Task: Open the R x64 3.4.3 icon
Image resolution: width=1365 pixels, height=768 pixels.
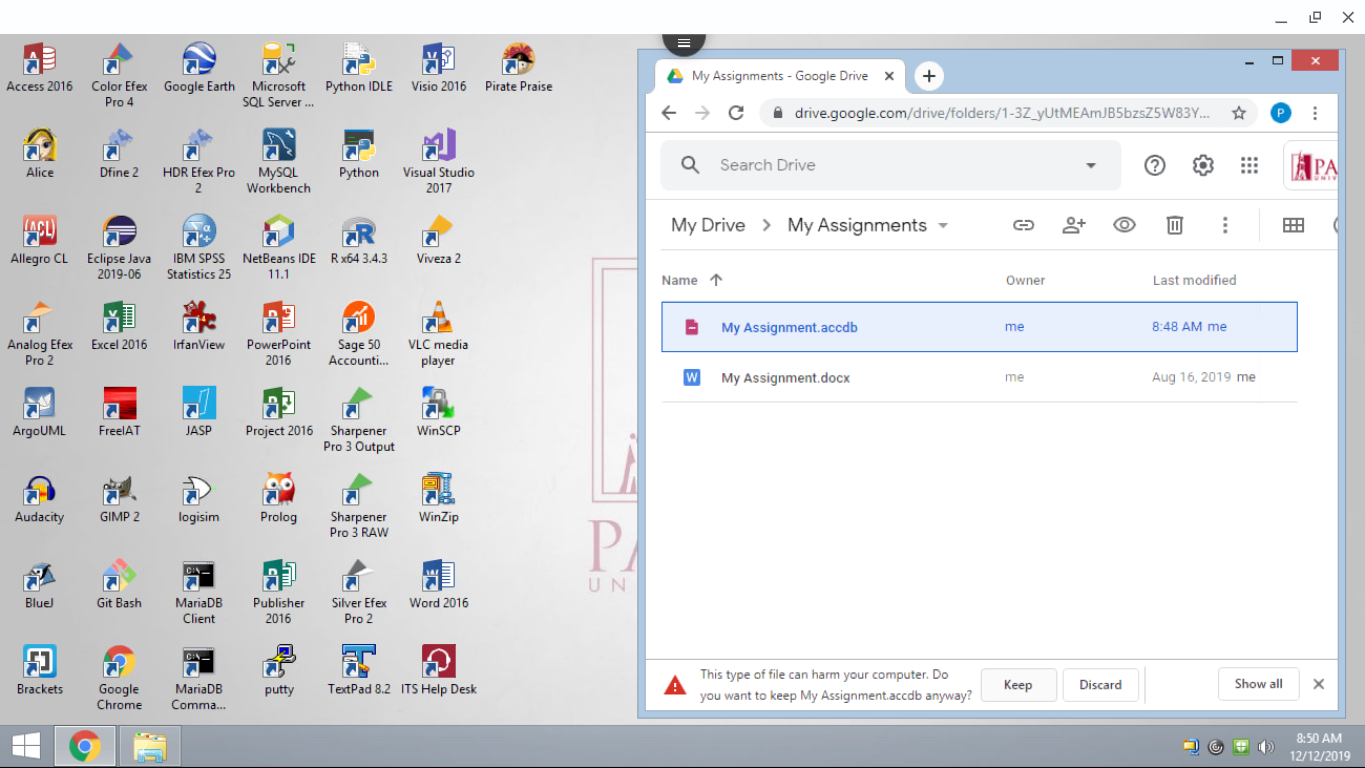Action: (x=359, y=242)
